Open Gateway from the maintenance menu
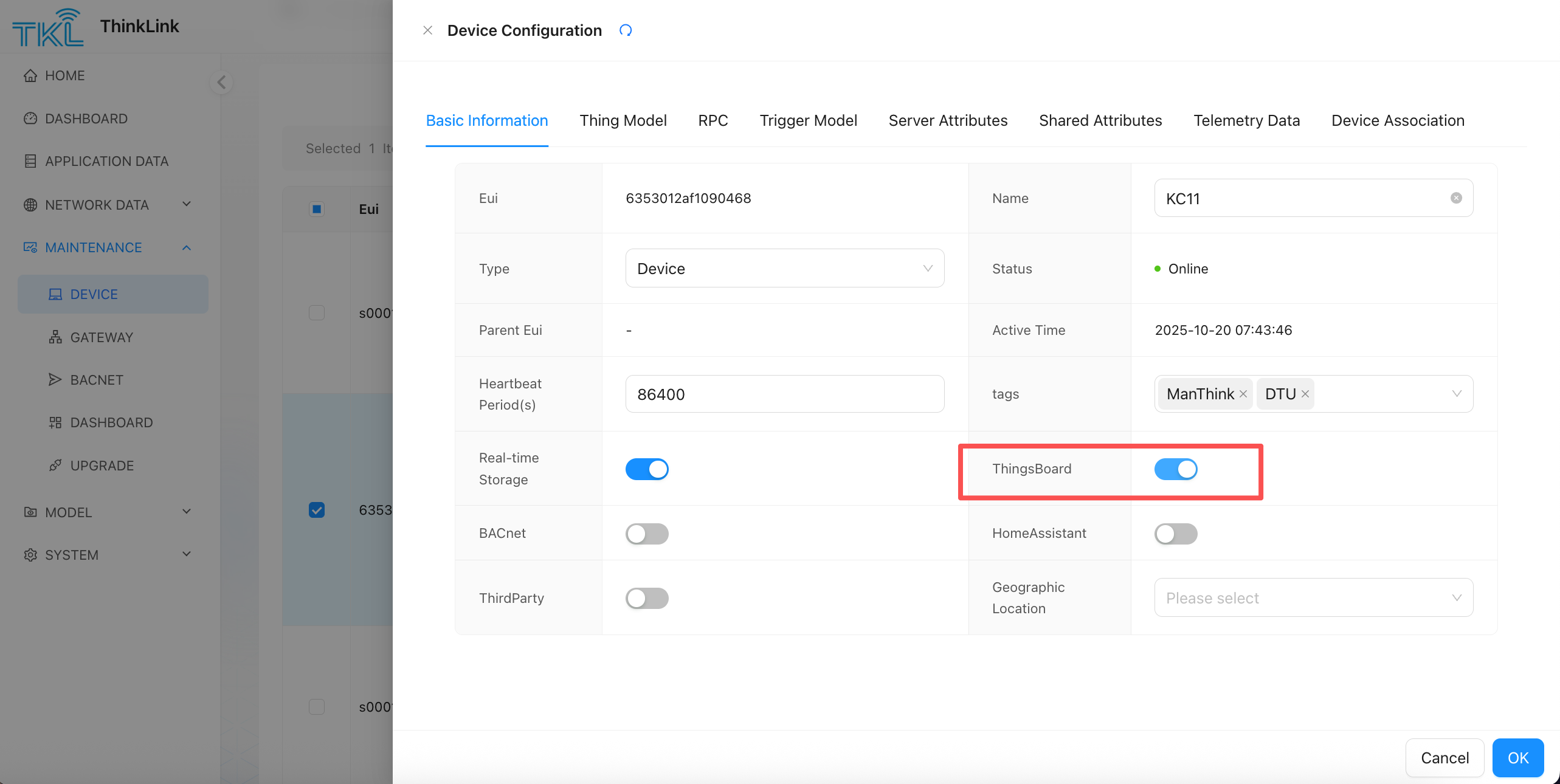Screen dimensions: 1560x784 tap(101, 337)
